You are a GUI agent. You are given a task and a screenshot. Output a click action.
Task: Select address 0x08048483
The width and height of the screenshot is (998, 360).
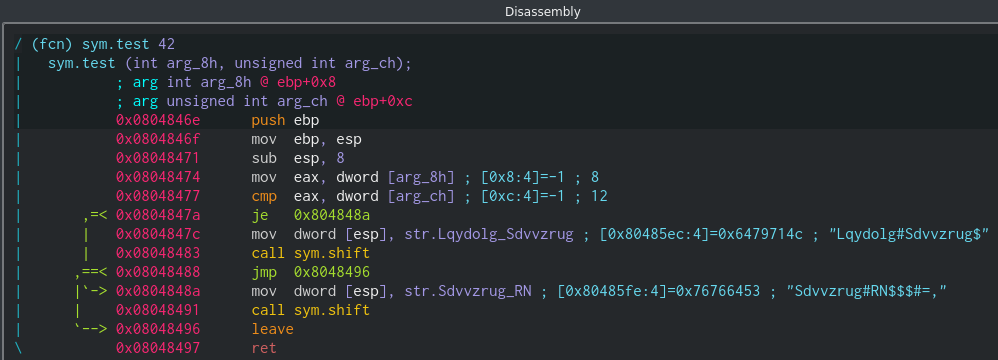tap(158, 253)
